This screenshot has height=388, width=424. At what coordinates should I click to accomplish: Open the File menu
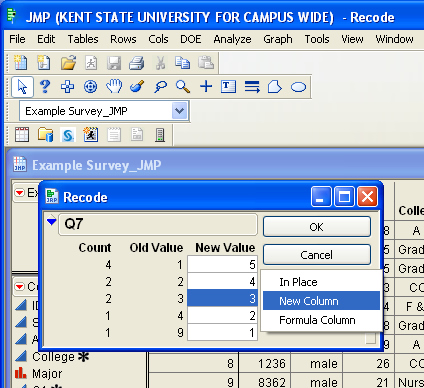click(17, 39)
